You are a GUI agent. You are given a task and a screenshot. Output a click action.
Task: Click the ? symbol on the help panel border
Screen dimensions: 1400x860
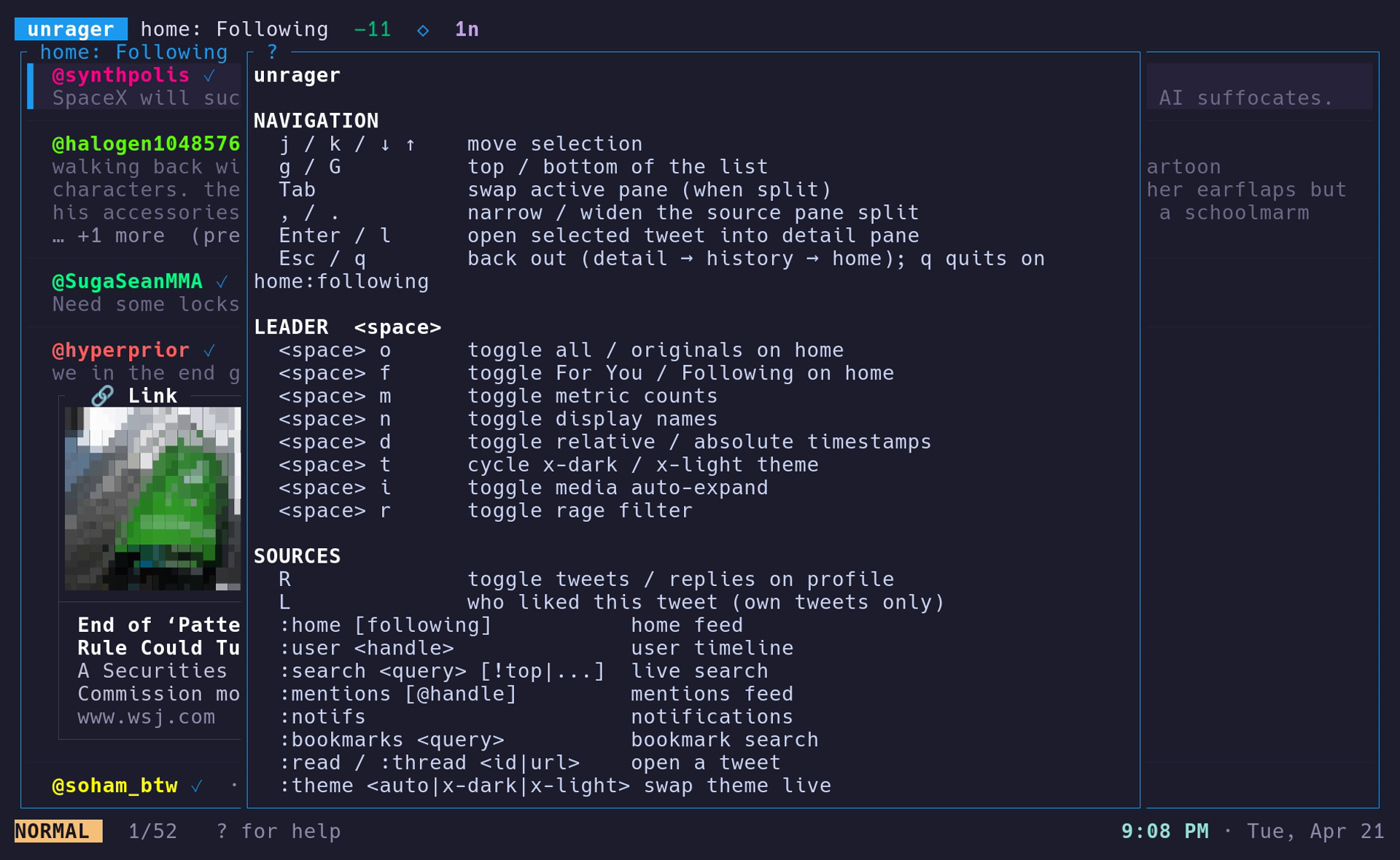(273, 52)
